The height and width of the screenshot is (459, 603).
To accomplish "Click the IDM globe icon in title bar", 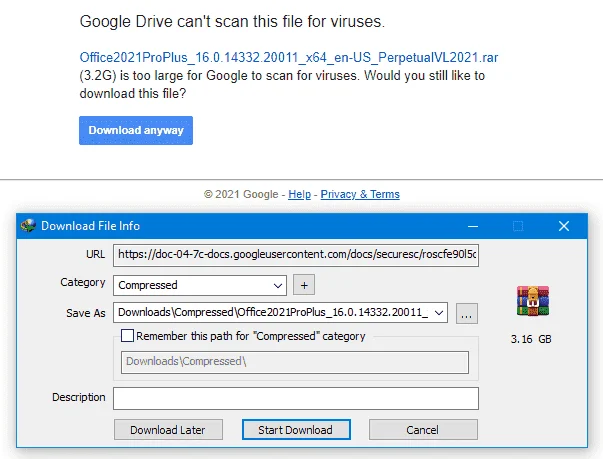I will 28,226.
